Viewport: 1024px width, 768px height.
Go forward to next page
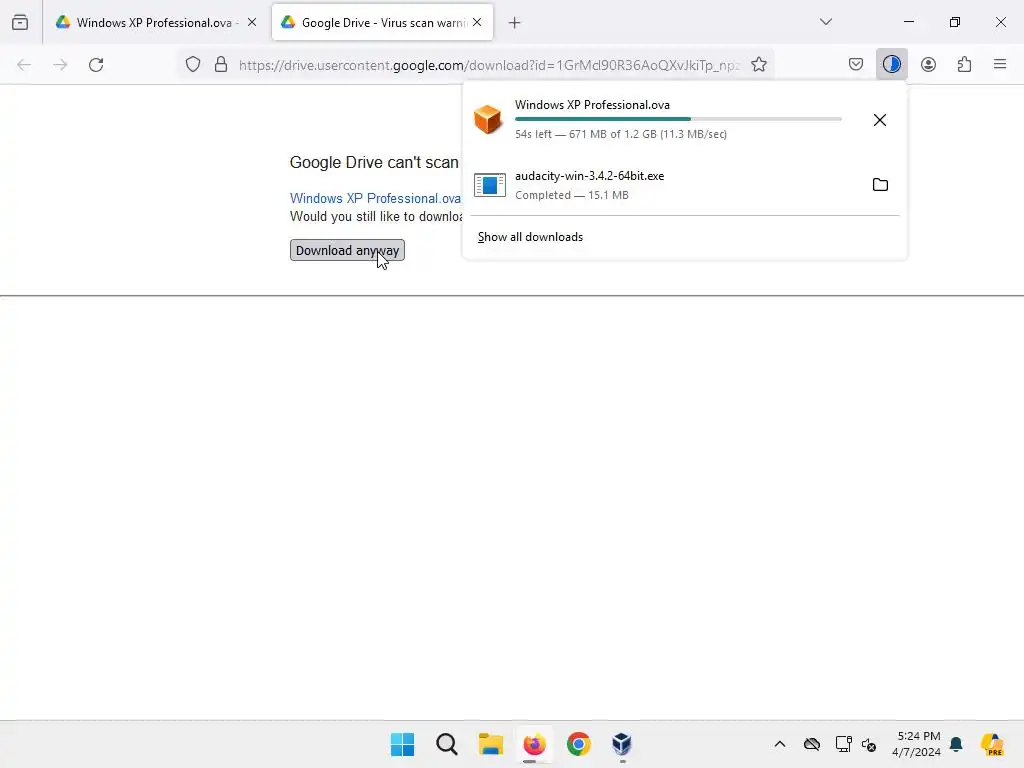tap(60, 65)
